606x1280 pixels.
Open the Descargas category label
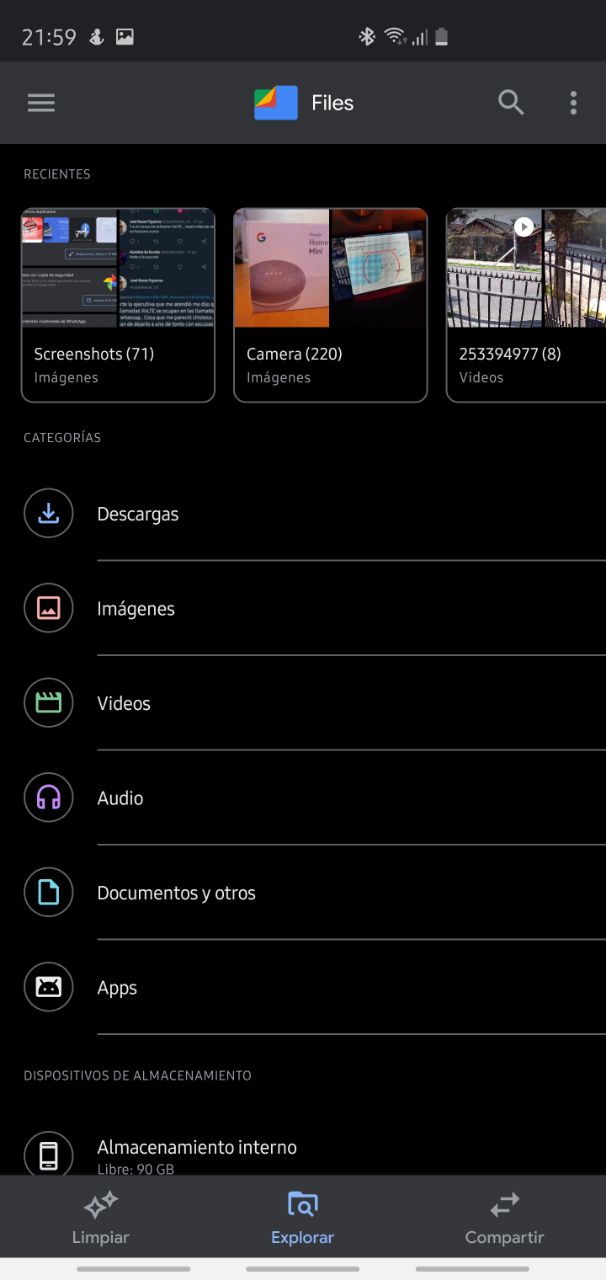tap(138, 514)
